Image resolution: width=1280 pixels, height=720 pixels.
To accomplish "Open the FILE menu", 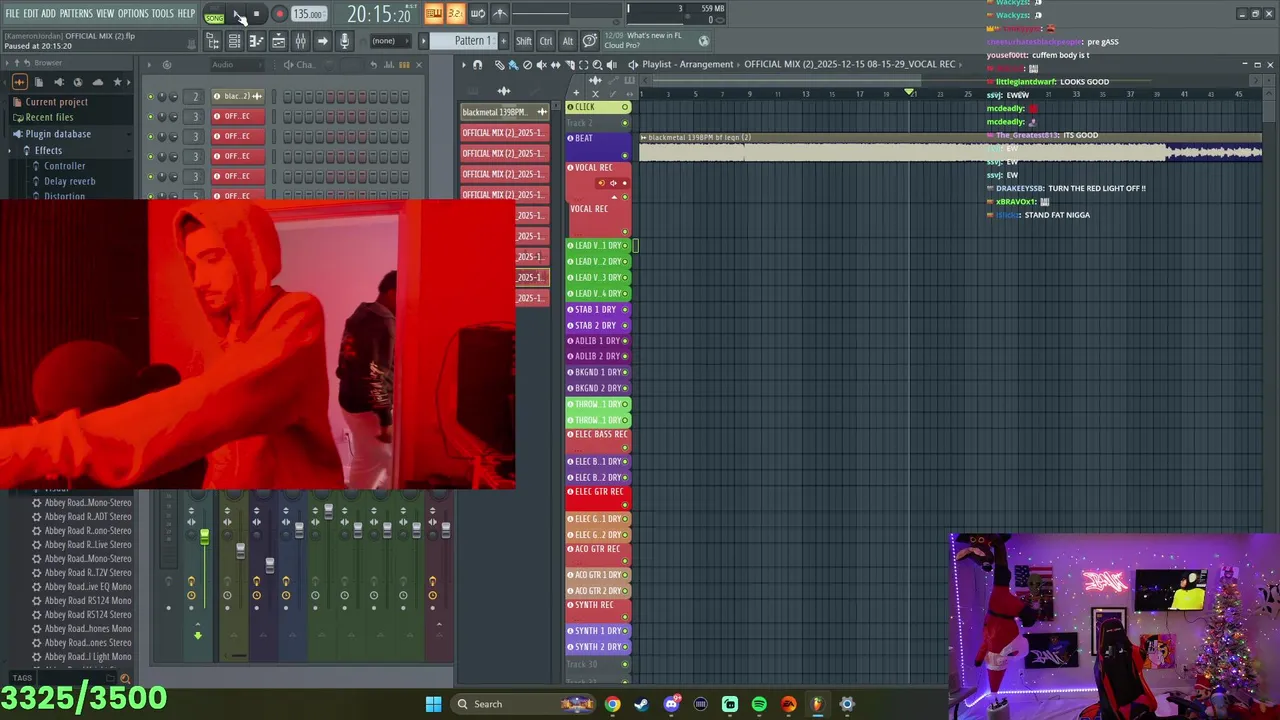I will (x=12, y=13).
